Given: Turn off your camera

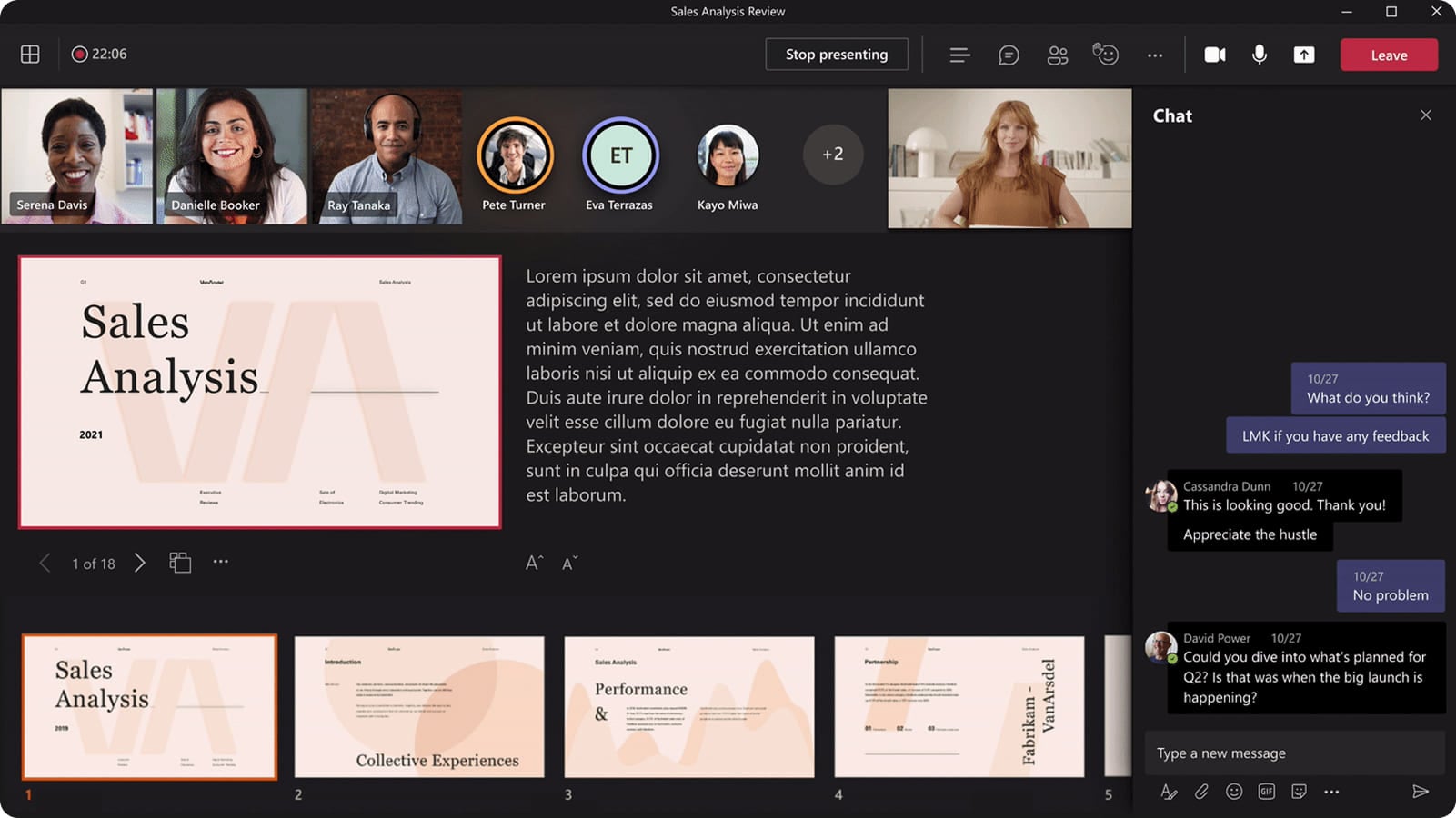Looking at the screenshot, I should pyautogui.click(x=1215, y=55).
